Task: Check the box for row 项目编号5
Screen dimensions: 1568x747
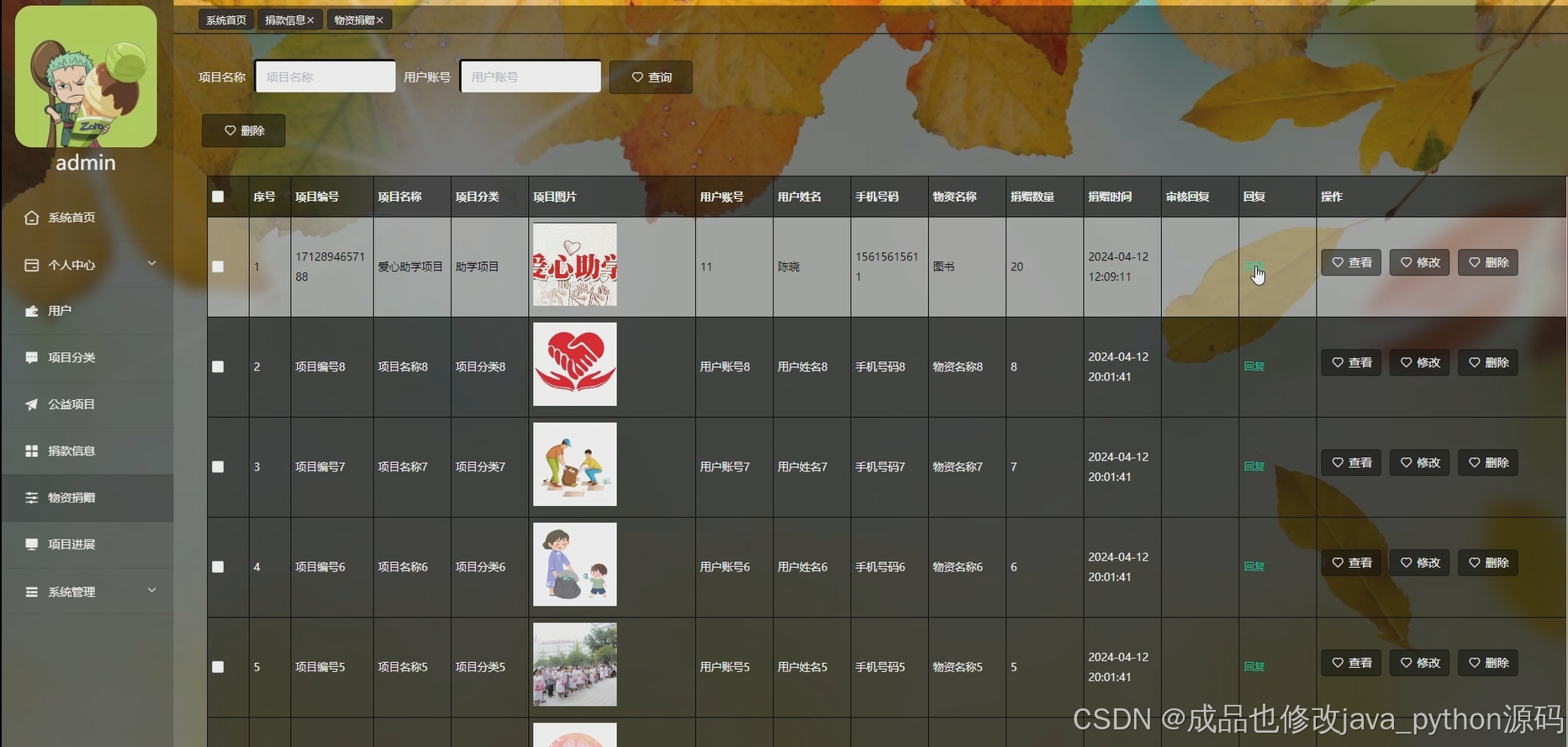Action: 218,666
